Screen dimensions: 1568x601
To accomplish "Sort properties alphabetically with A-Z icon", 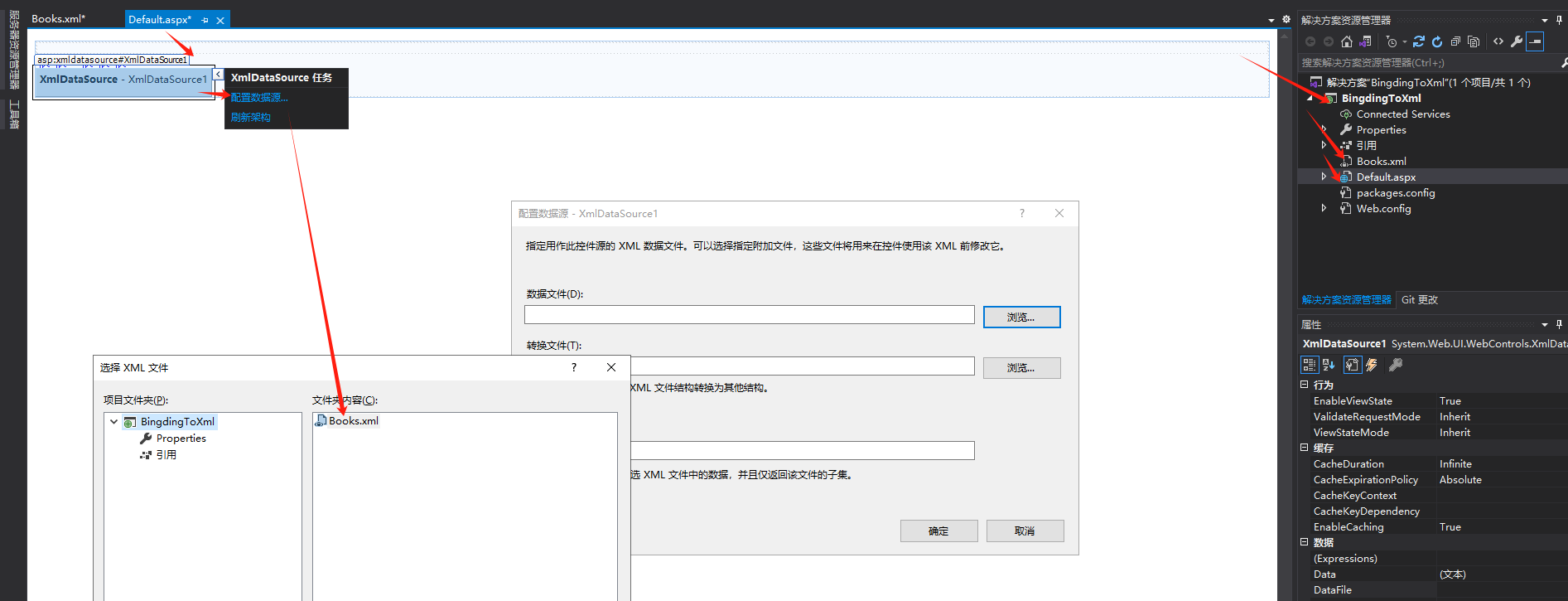I will pyautogui.click(x=1329, y=365).
